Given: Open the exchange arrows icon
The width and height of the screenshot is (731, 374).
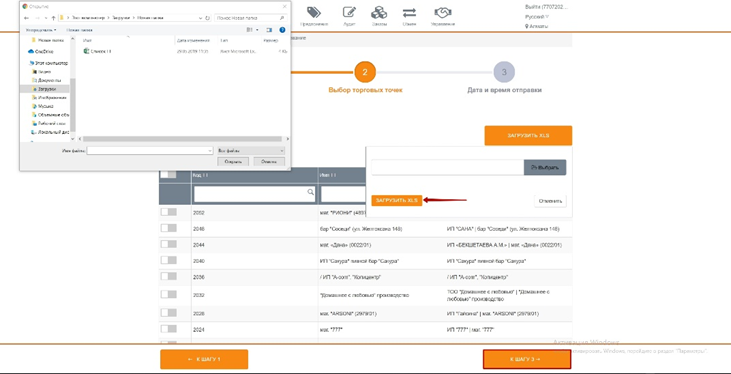Looking at the screenshot, I should [409, 12].
